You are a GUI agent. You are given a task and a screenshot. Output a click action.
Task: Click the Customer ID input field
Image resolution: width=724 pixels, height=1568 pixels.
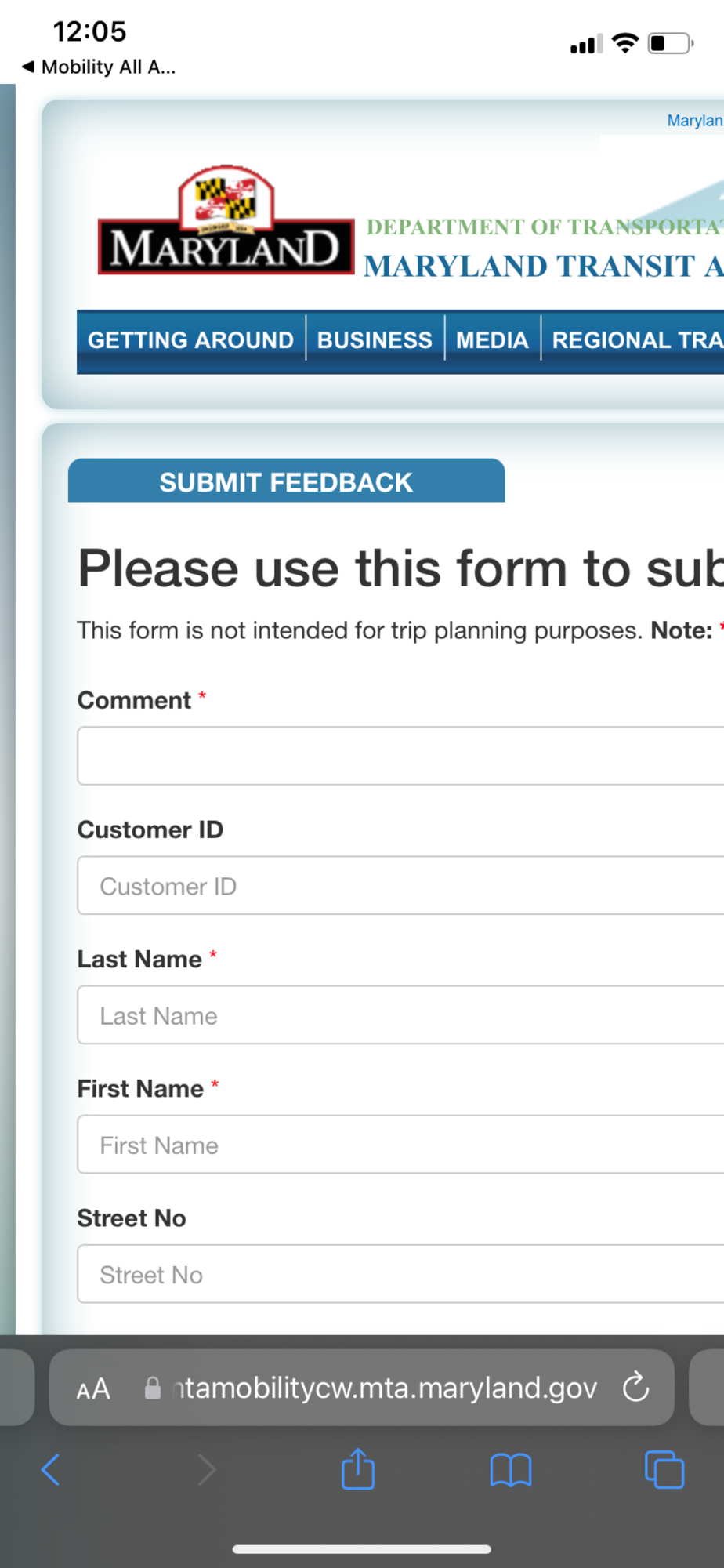(x=400, y=886)
